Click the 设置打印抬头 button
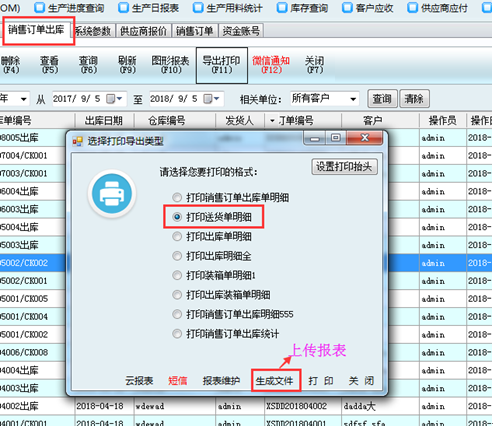This screenshot has width=493, height=426. pyautogui.click(x=344, y=166)
